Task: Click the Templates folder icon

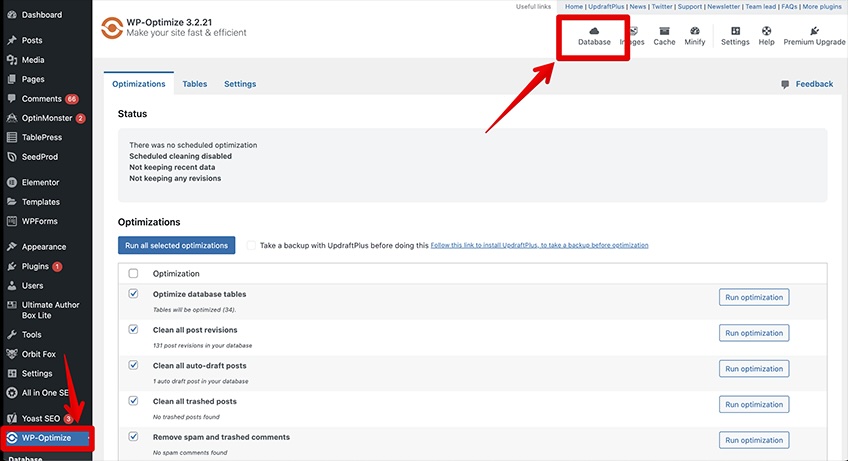Action: 12,202
